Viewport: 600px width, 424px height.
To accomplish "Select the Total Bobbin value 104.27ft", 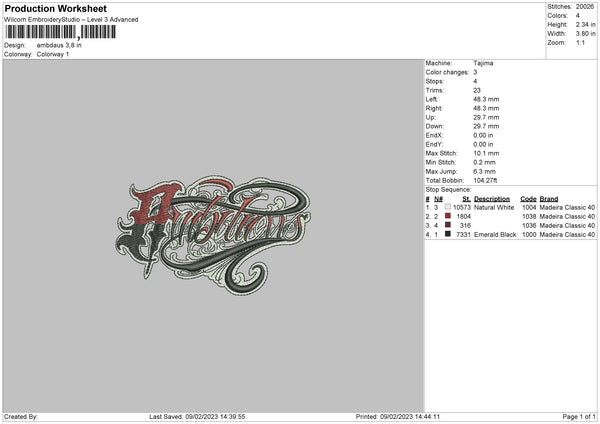I will pos(489,180).
